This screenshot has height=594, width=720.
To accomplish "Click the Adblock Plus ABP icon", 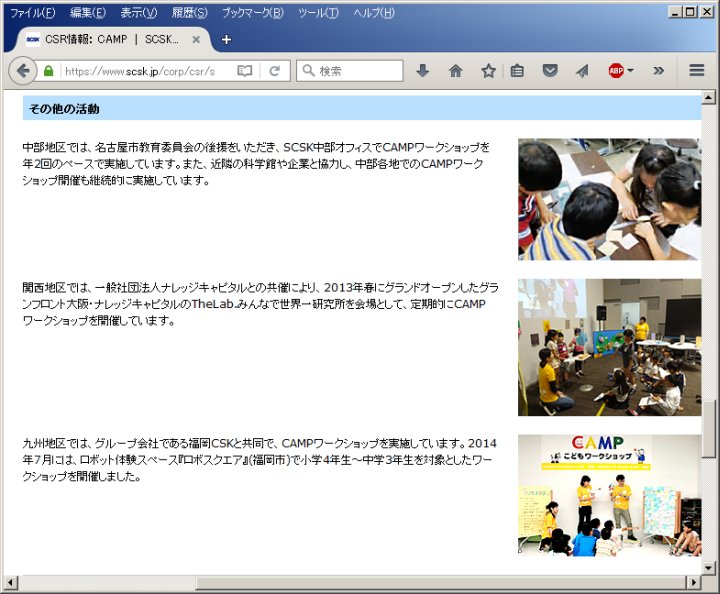I will pyautogui.click(x=615, y=71).
